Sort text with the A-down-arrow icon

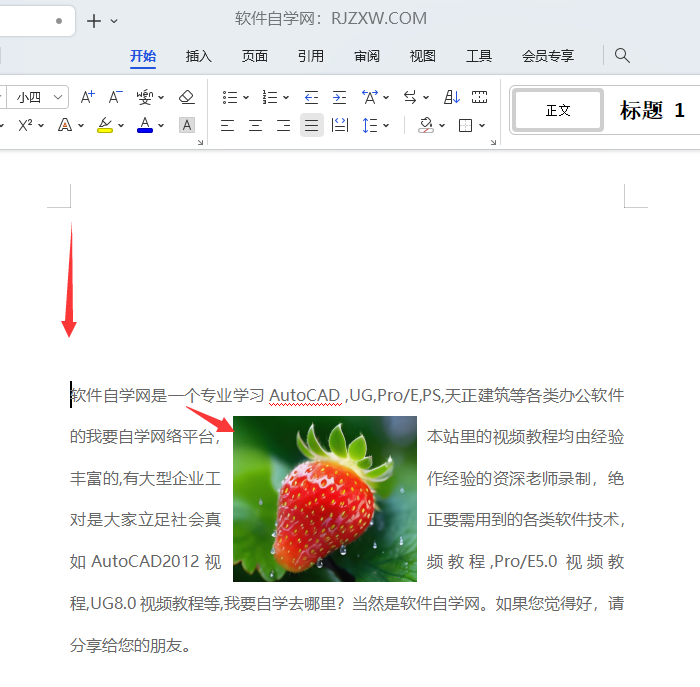451,97
